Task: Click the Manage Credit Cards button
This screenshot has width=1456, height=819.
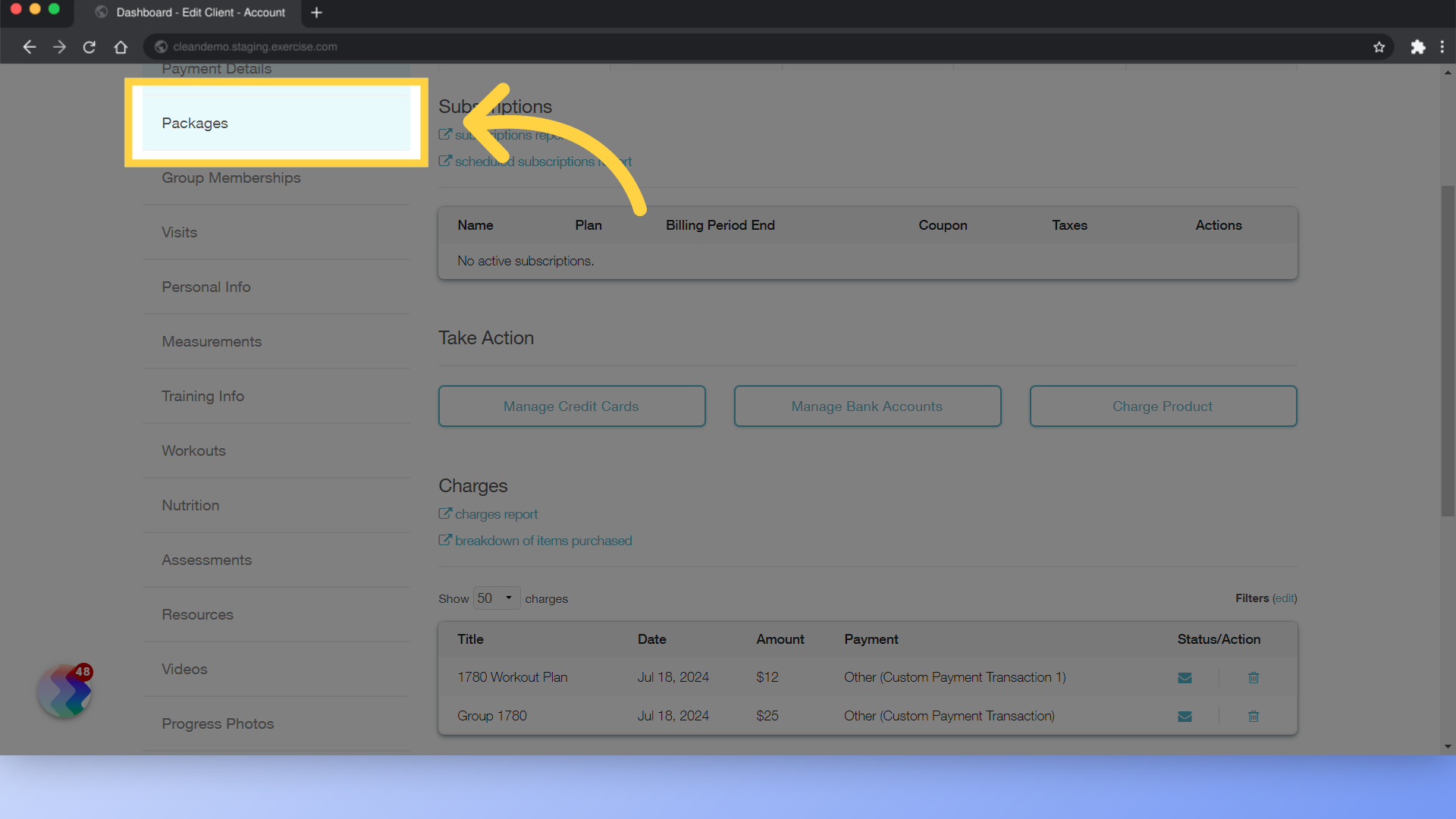Action: (571, 406)
